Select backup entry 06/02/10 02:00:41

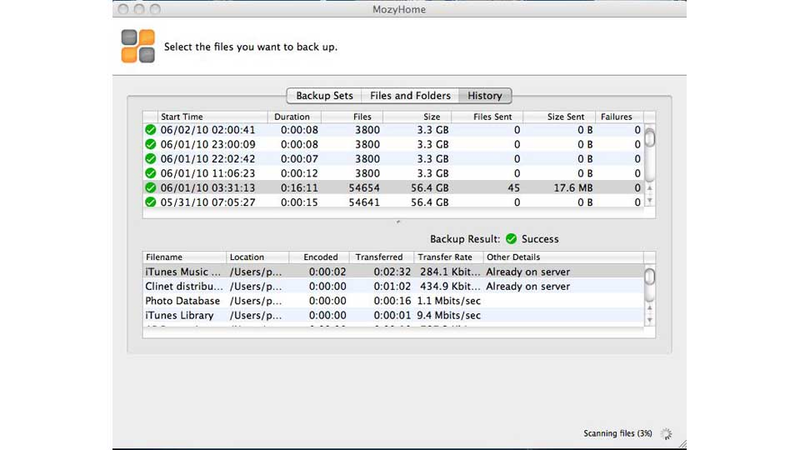(393, 130)
